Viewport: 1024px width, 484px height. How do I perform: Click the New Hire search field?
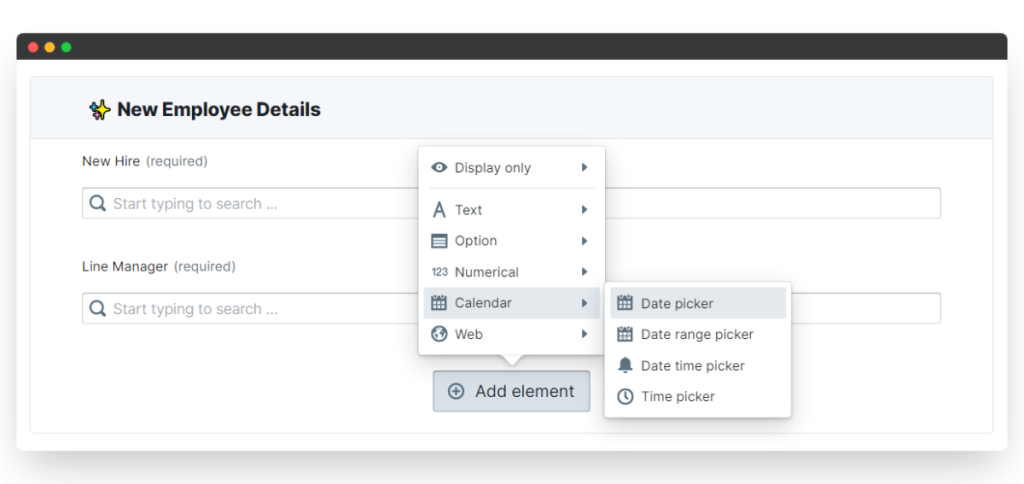click(x=511, y=203)
